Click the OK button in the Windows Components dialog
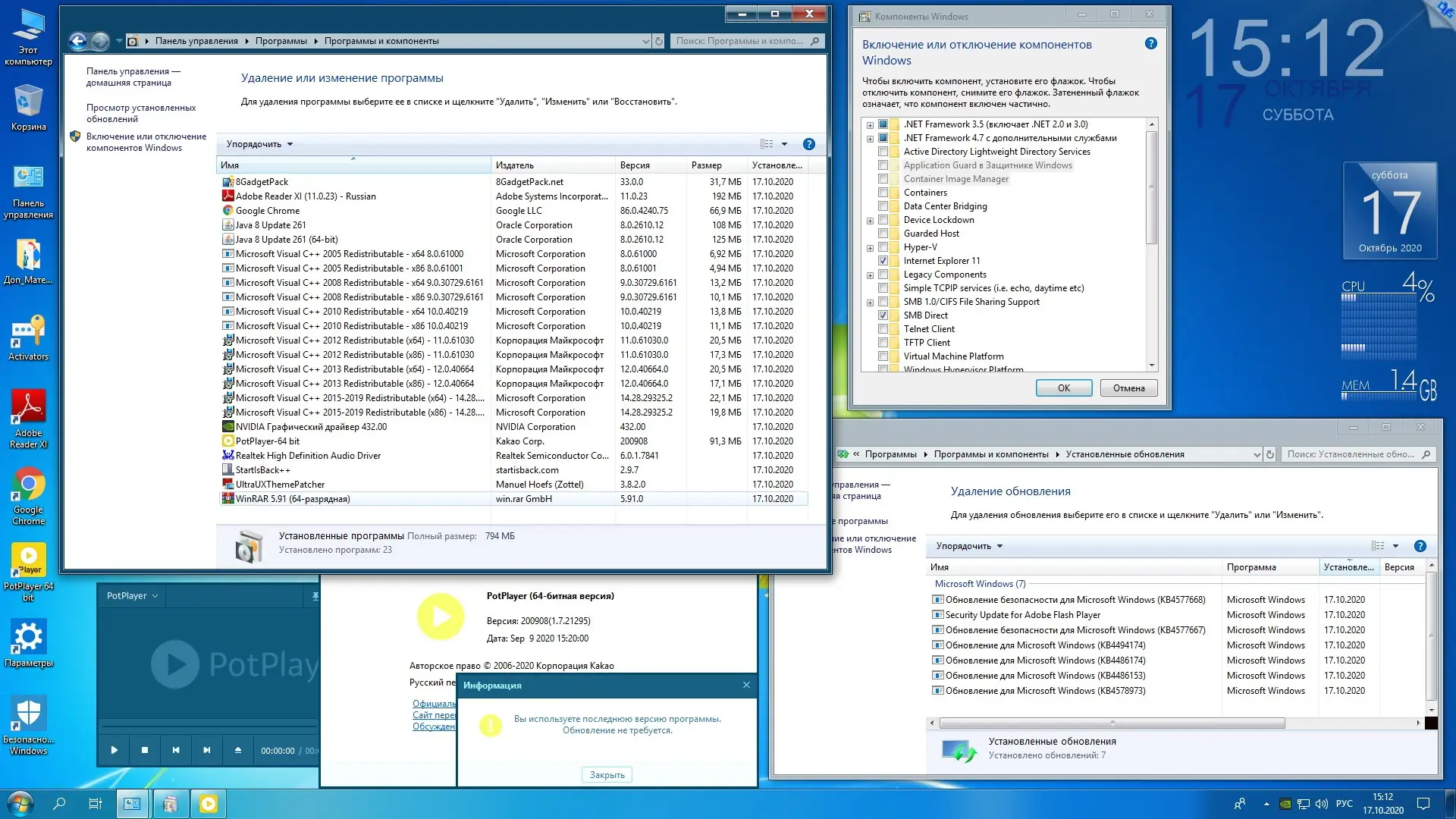Image resolution: width=1456 pixels, height=819 pixels. (x=1063, y=388)
